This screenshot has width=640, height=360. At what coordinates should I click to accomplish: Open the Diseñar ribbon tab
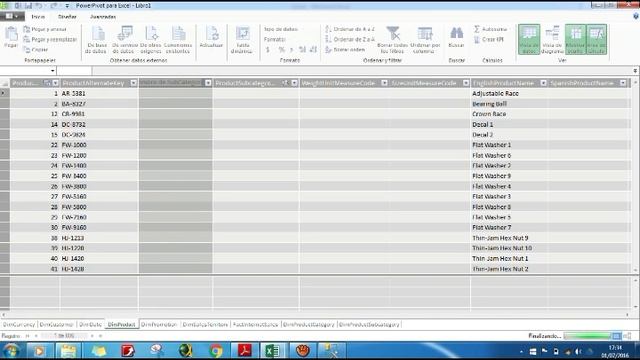(67, 17)
